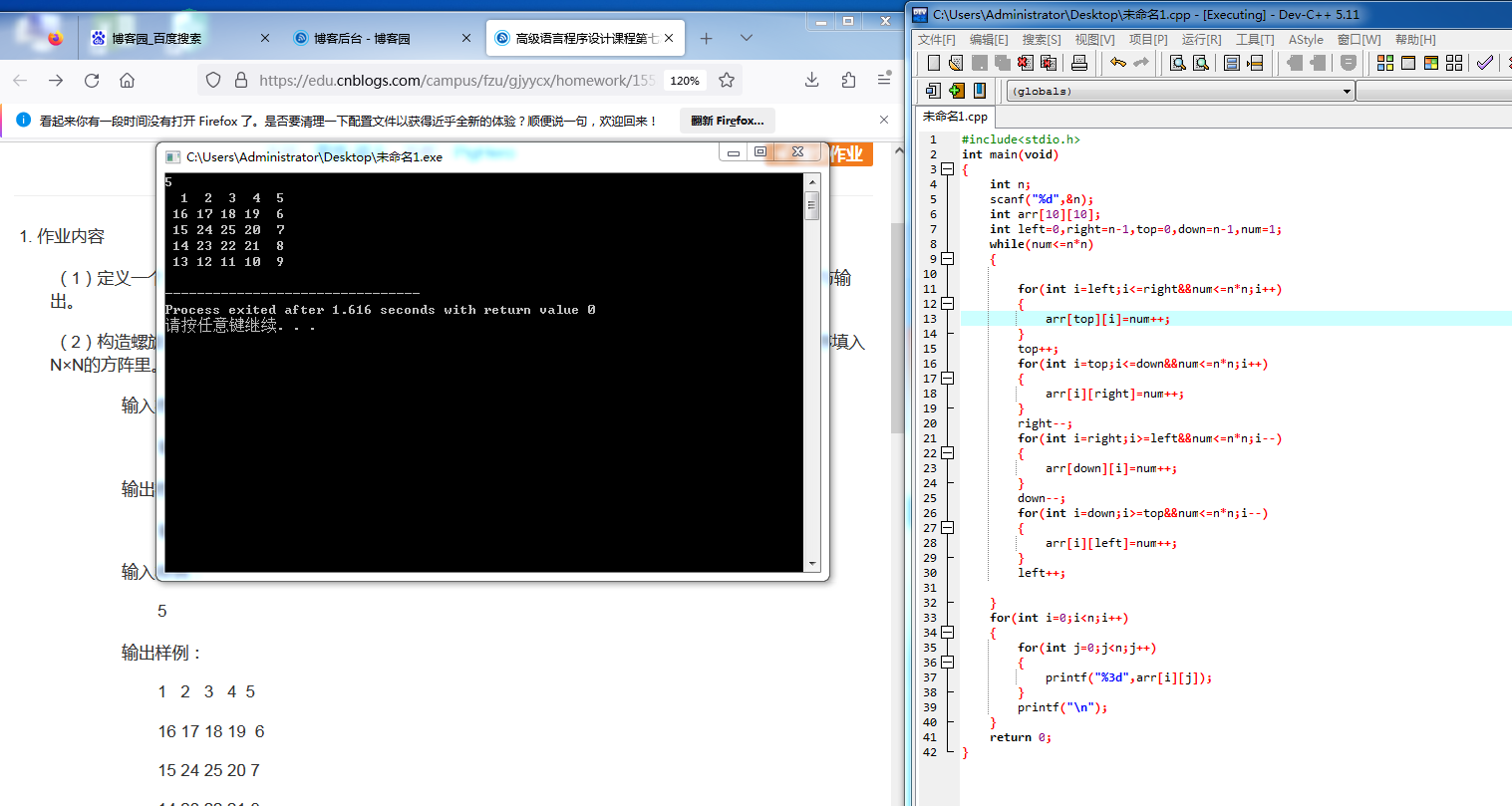Select the 未命名1.cpp editor tab
The height and width of the screenshot is (806, 1512).
(x=954, y=117)
